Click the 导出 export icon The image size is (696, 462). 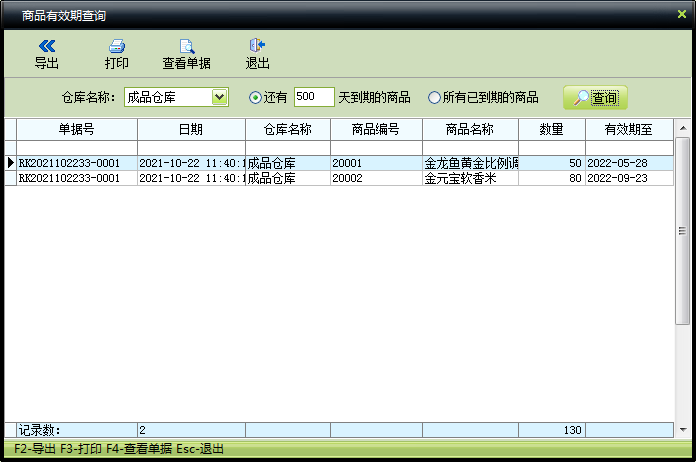coord(47,46)
